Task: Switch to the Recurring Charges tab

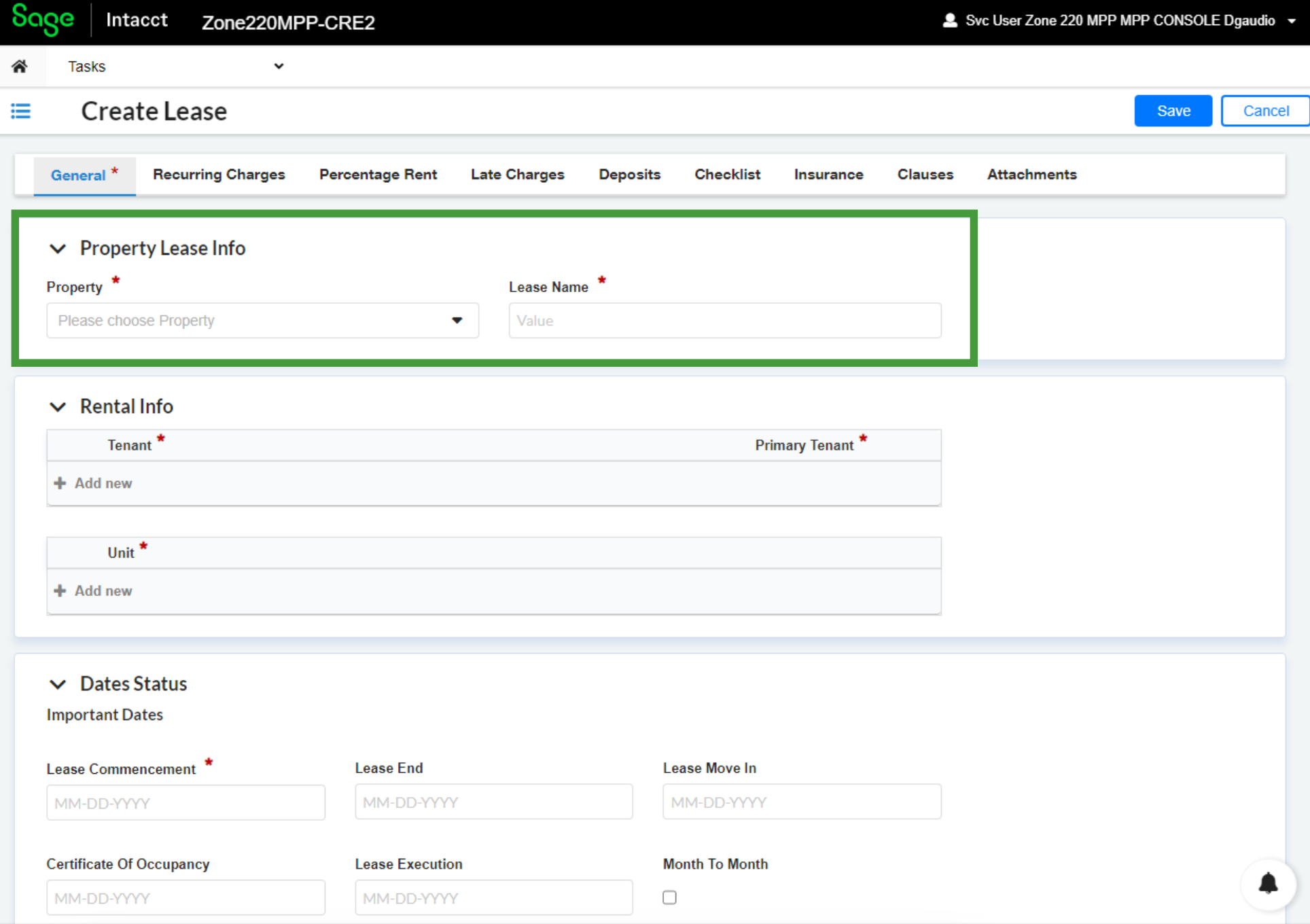Action: point(219,175)
